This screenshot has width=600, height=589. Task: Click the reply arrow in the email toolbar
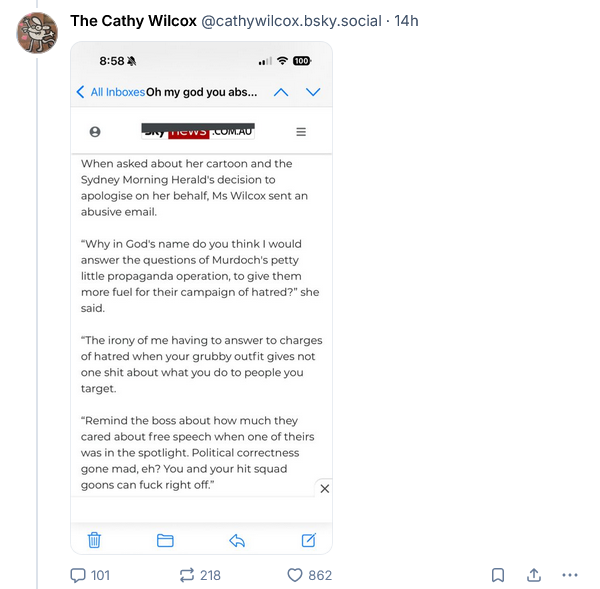click(237, 540)
